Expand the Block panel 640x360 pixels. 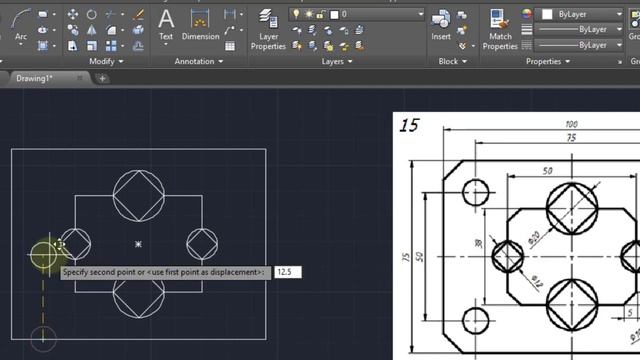pyautogui.click(x=452, y=61)
